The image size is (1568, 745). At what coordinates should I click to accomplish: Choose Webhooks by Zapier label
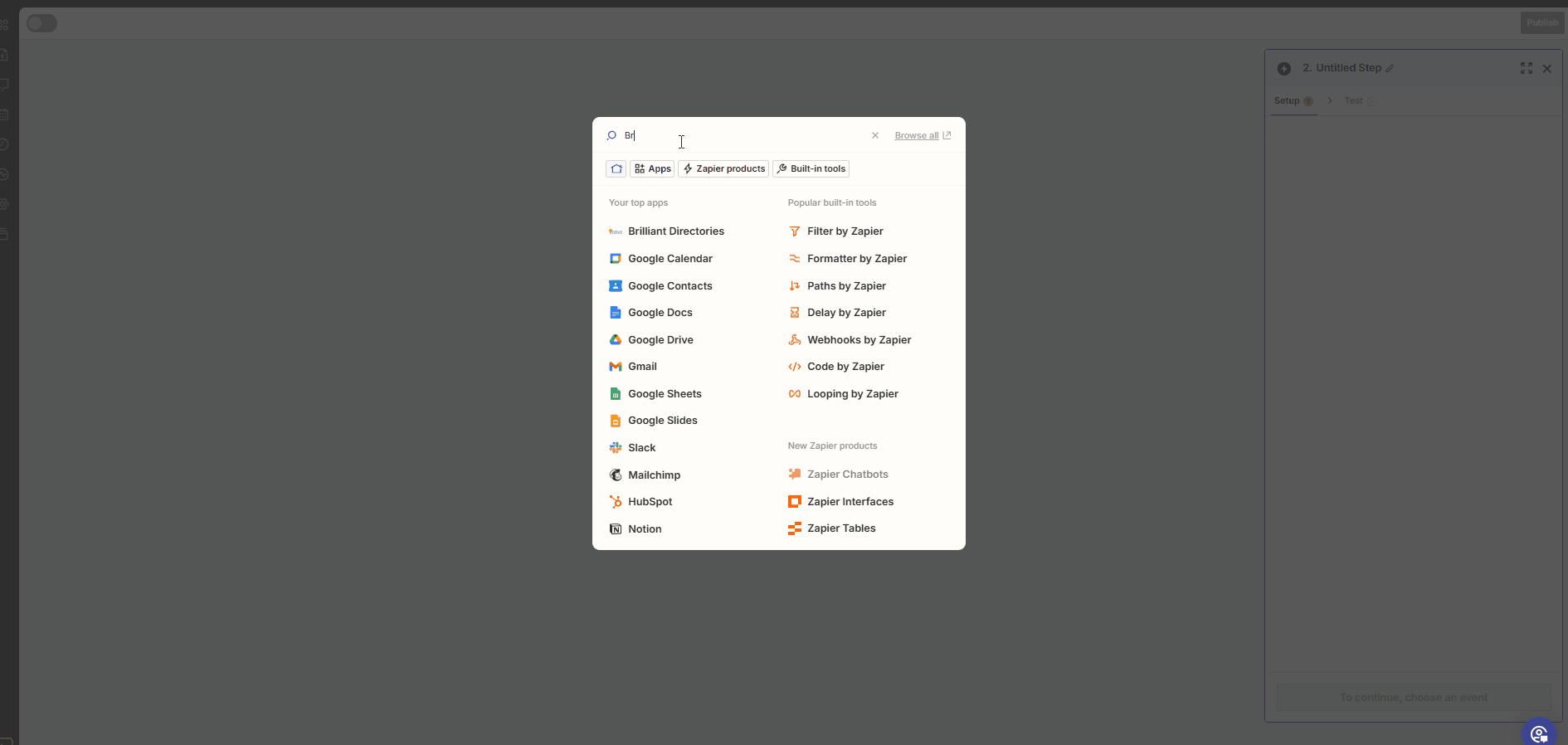coord(859,340)
